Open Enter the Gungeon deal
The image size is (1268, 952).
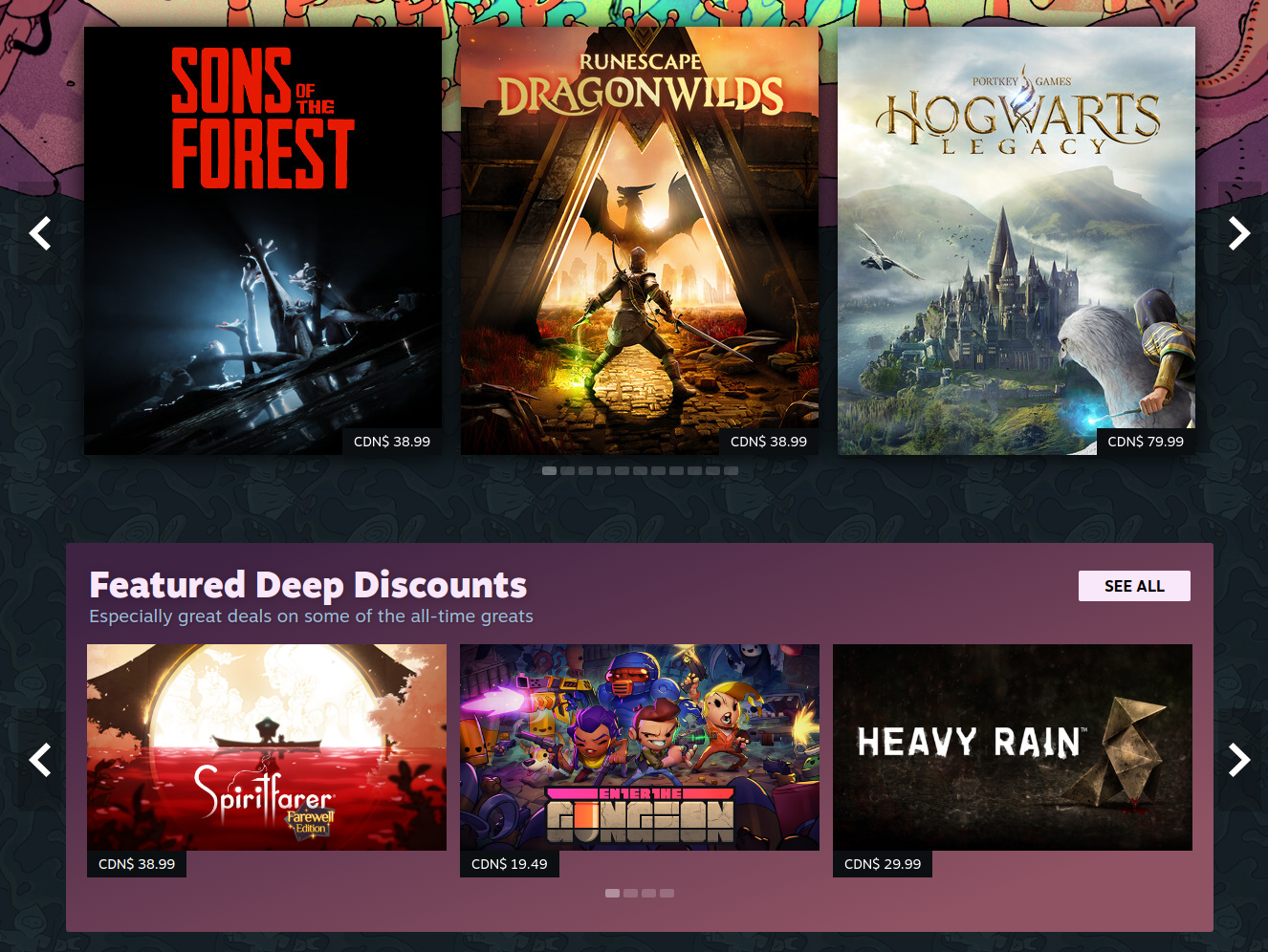640,747
